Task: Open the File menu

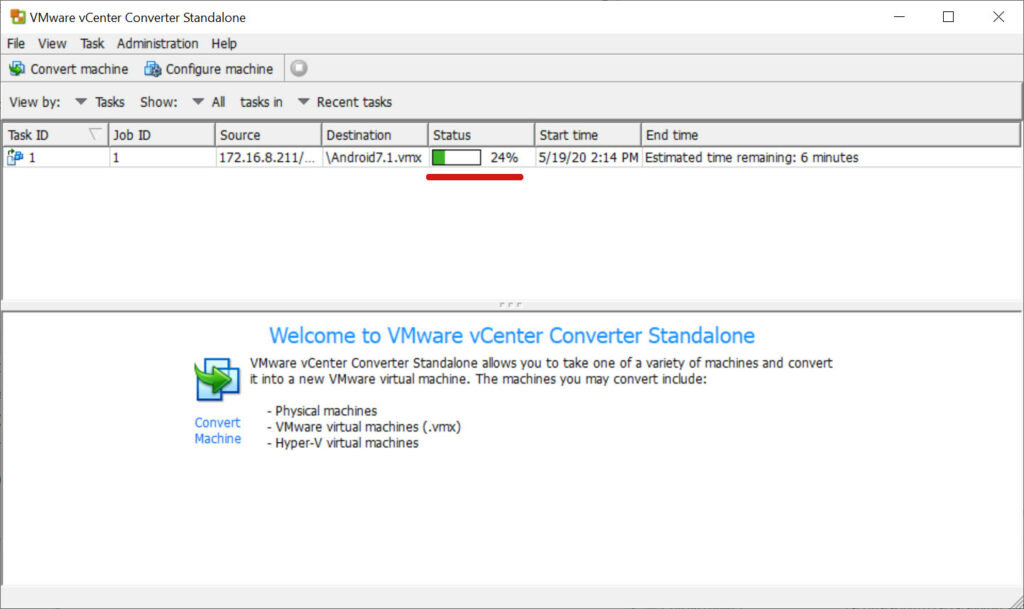Action: 16,44
